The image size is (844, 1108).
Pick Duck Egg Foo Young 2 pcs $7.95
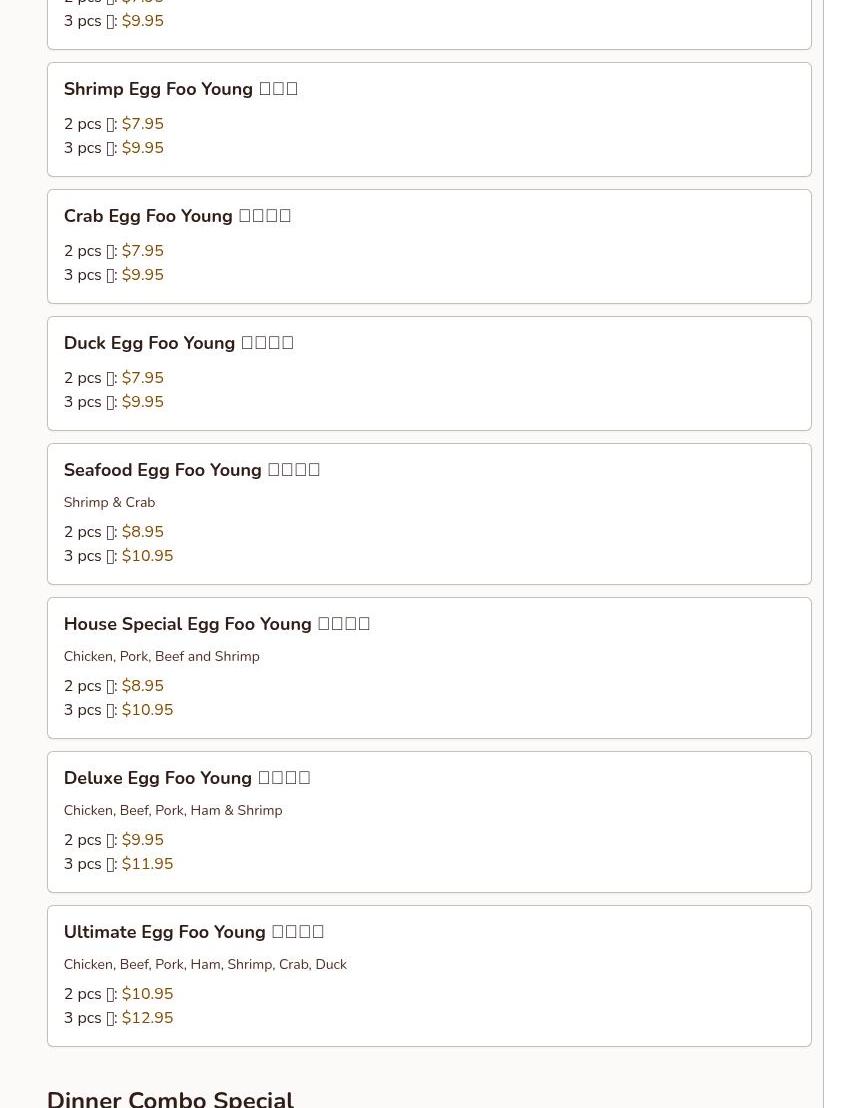pyautogui.click(x=142, y=378)
